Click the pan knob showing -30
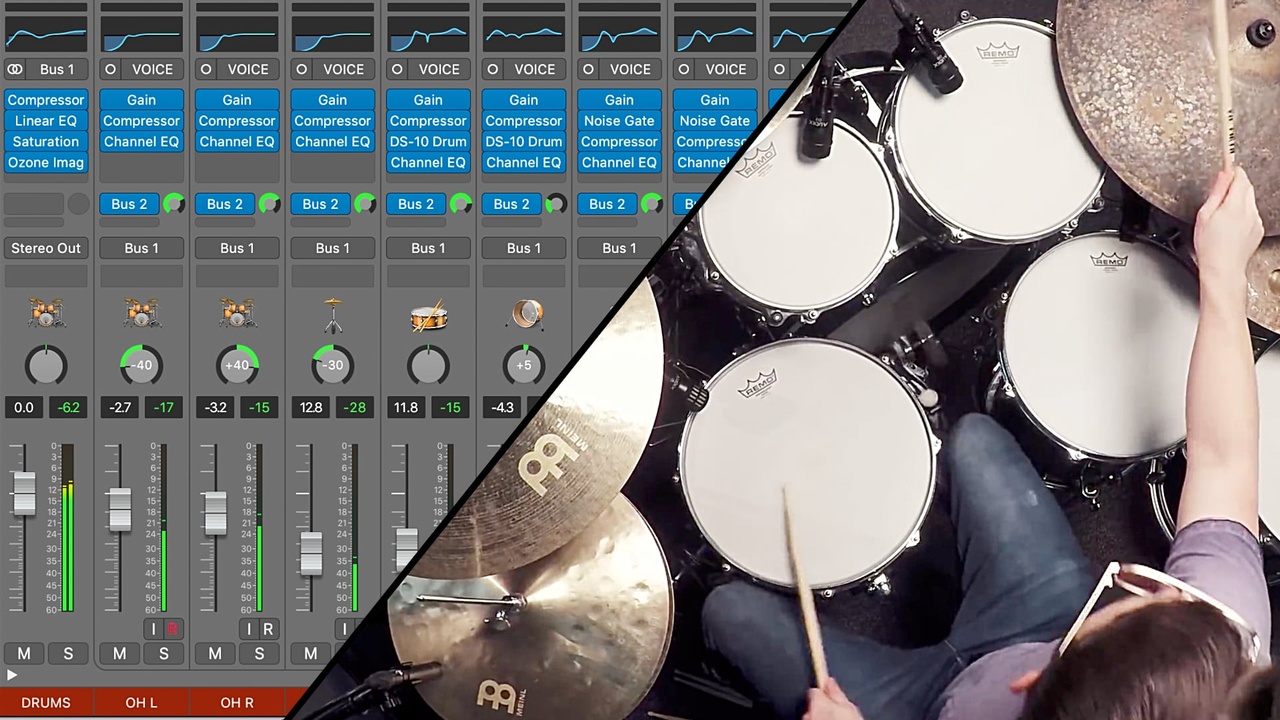Viewport: 1280px width, 720px height. 333,365
